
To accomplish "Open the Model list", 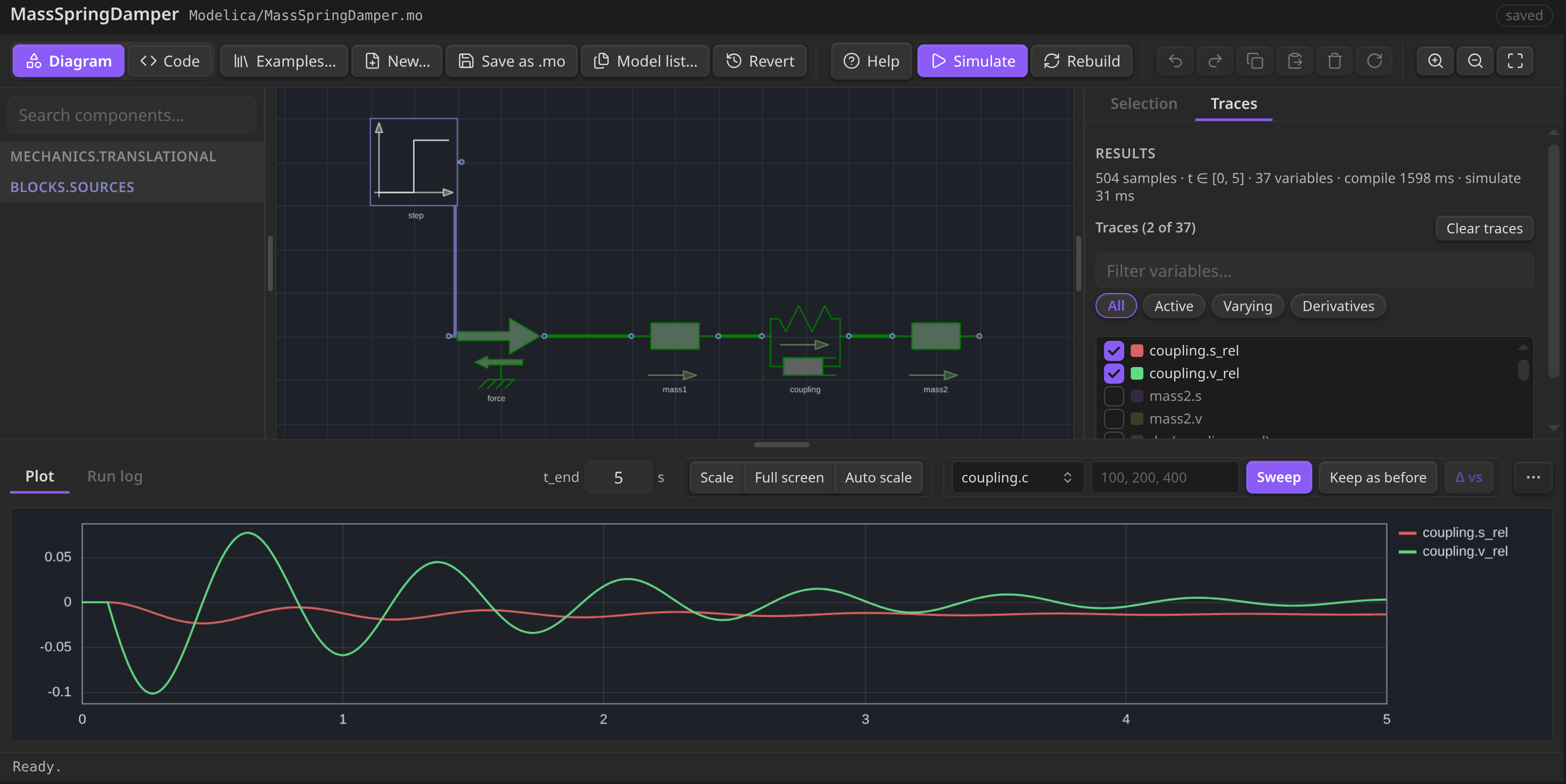I will (x=646, y=61).
